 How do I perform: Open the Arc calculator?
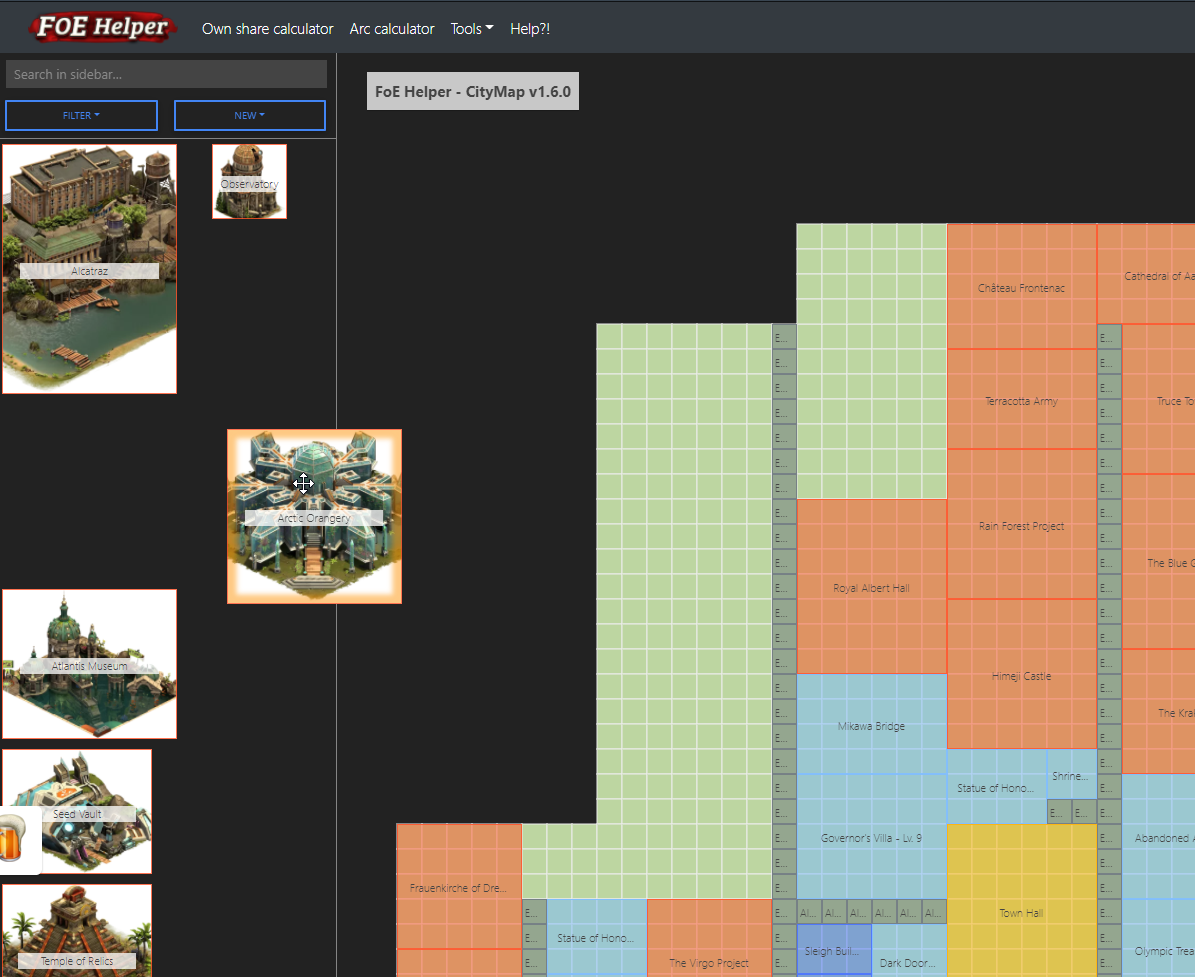coord(392,29)
